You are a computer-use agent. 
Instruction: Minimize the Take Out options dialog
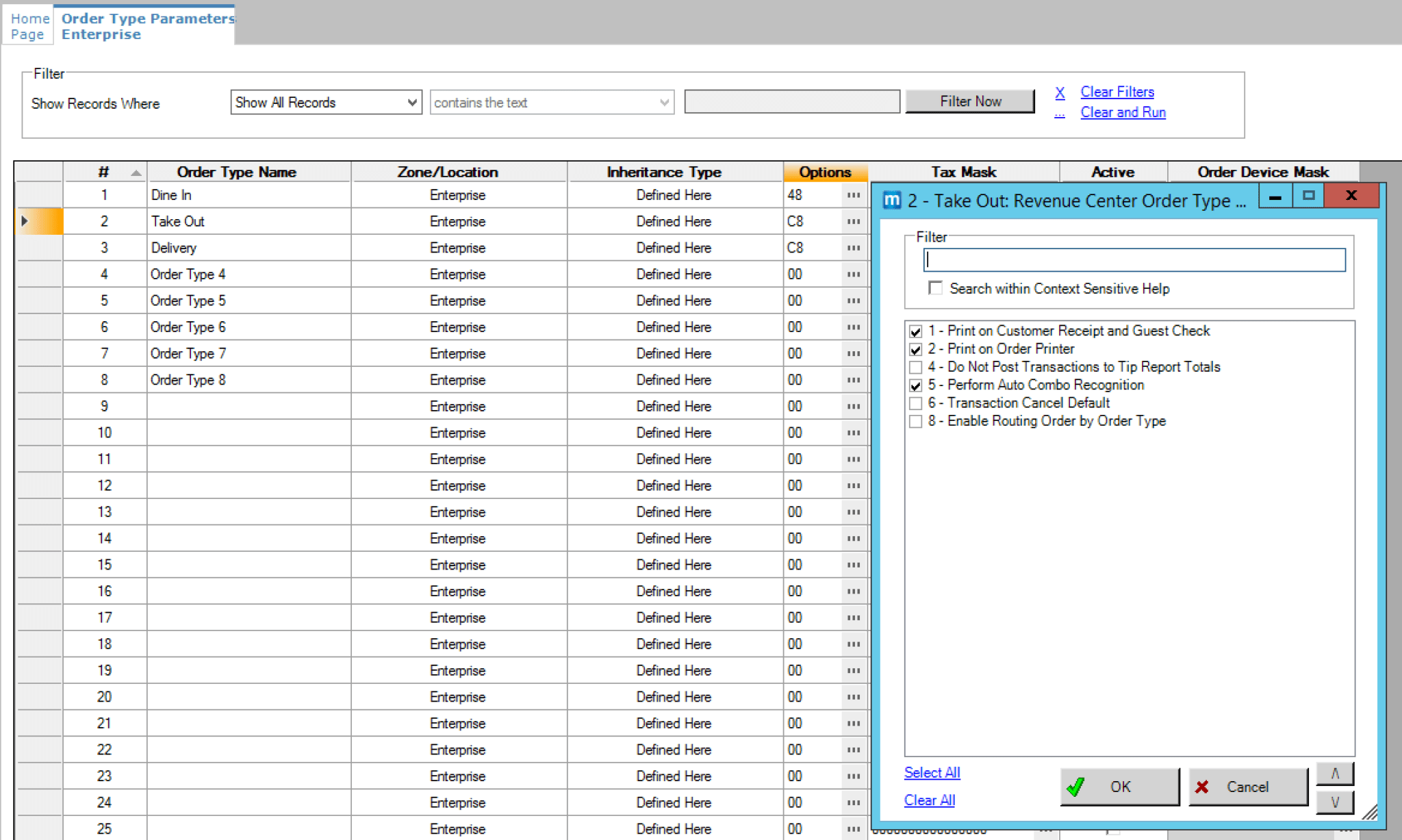click(1275, 197)
